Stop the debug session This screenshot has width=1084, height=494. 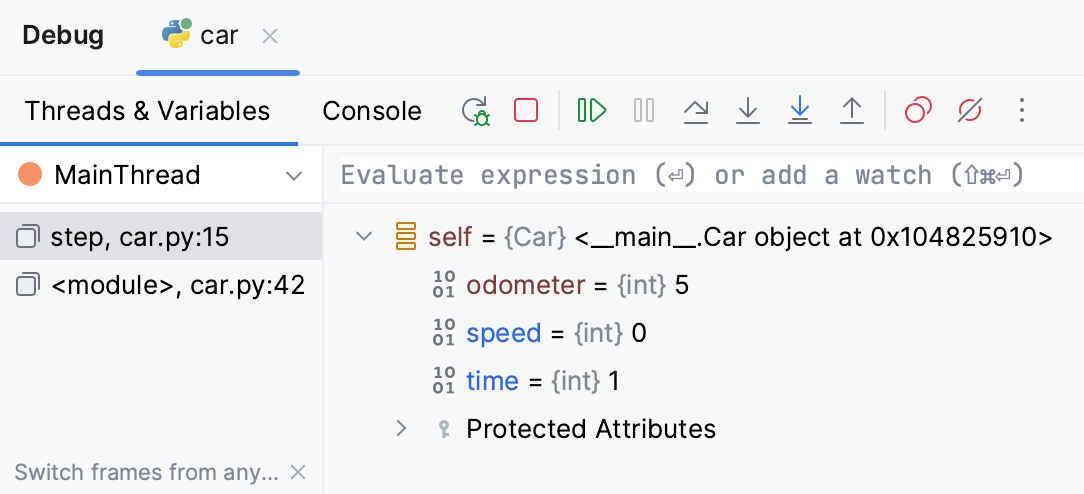tap(526, 110)
